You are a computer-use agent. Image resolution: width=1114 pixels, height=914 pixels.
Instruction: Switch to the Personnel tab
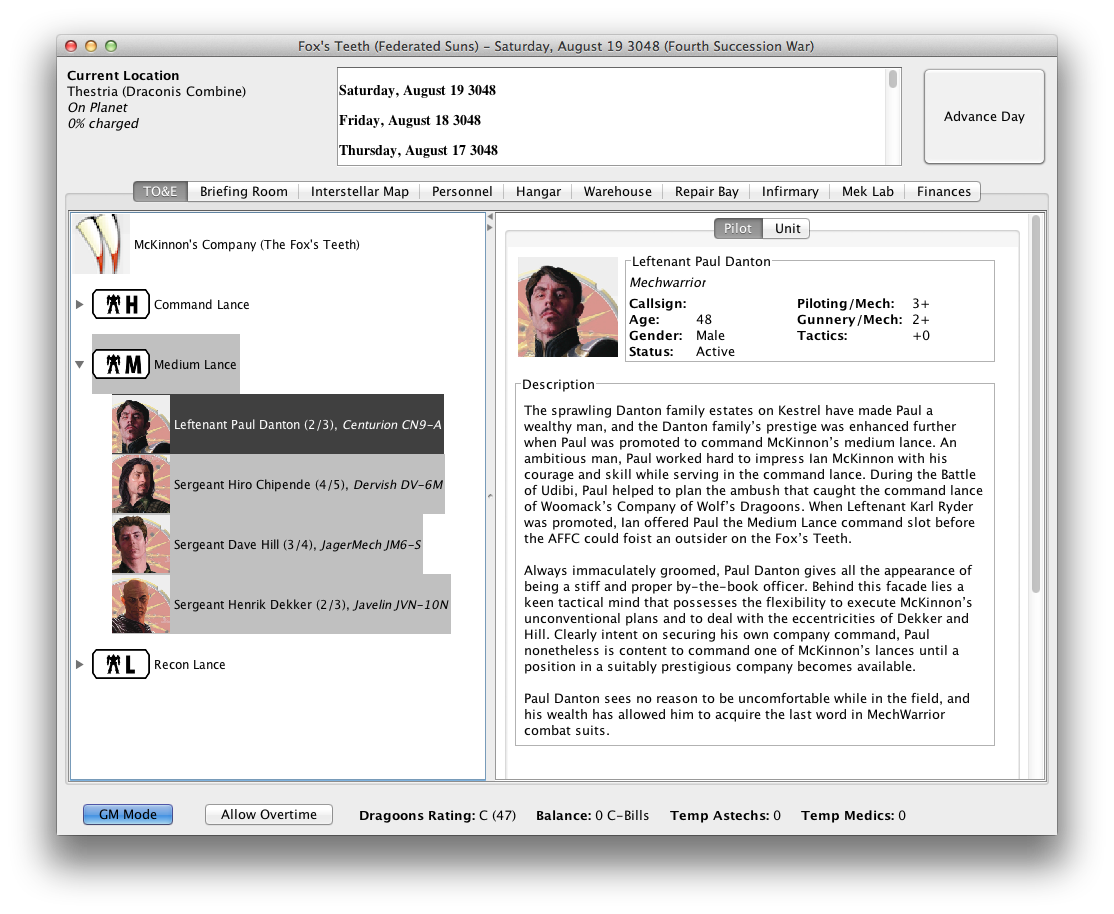pos(462,191)
